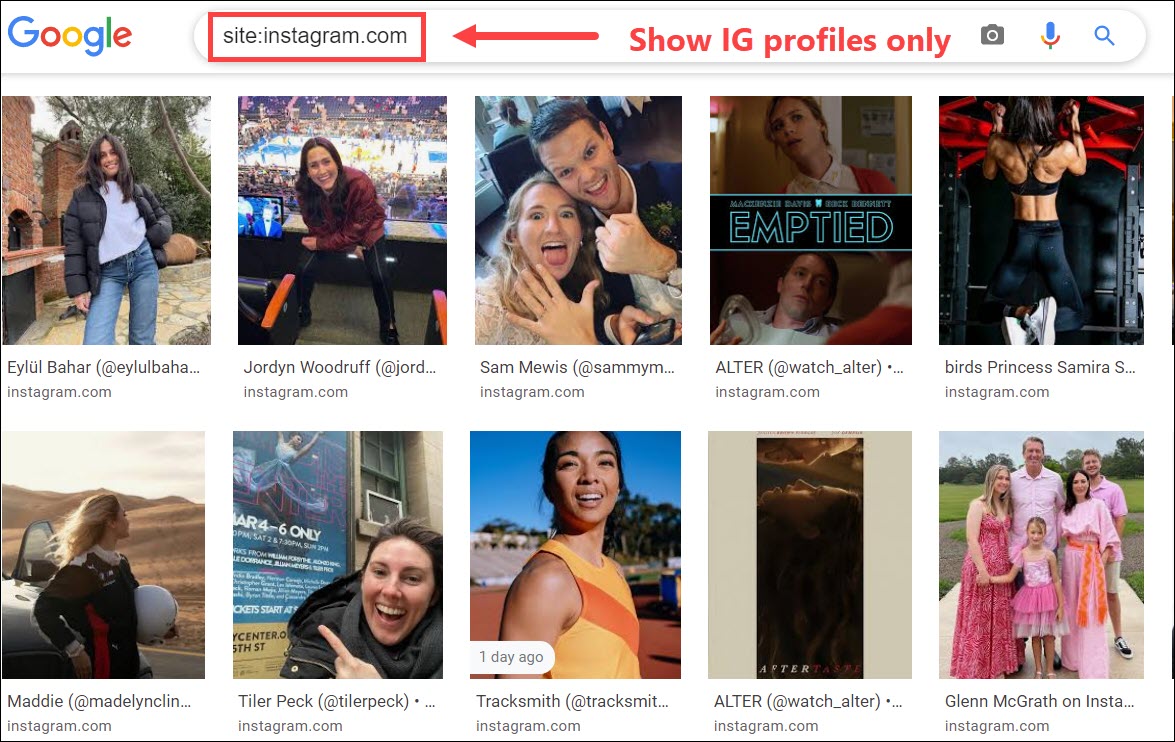The image size is (1175, 742).
Task: Click the Jordyn Woodruff result title
Action: pos(339,367)
